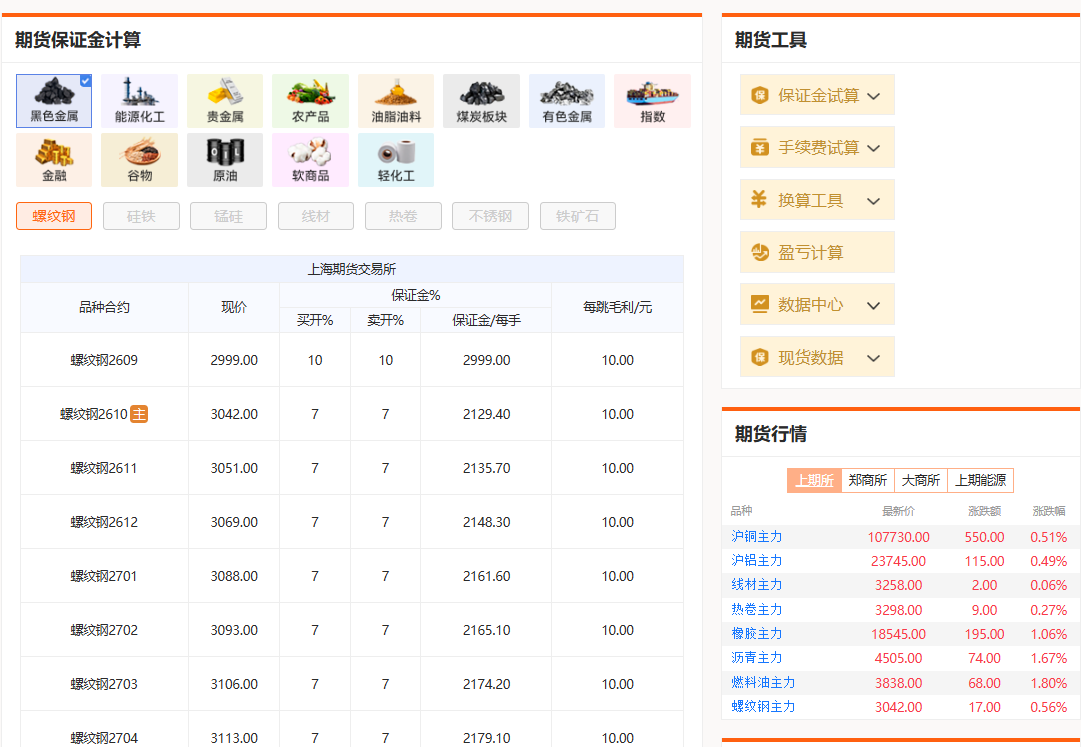Click the 3042.00 price of 螺纹钢2610
The image size is (1081, 747).
click(234, 414)
